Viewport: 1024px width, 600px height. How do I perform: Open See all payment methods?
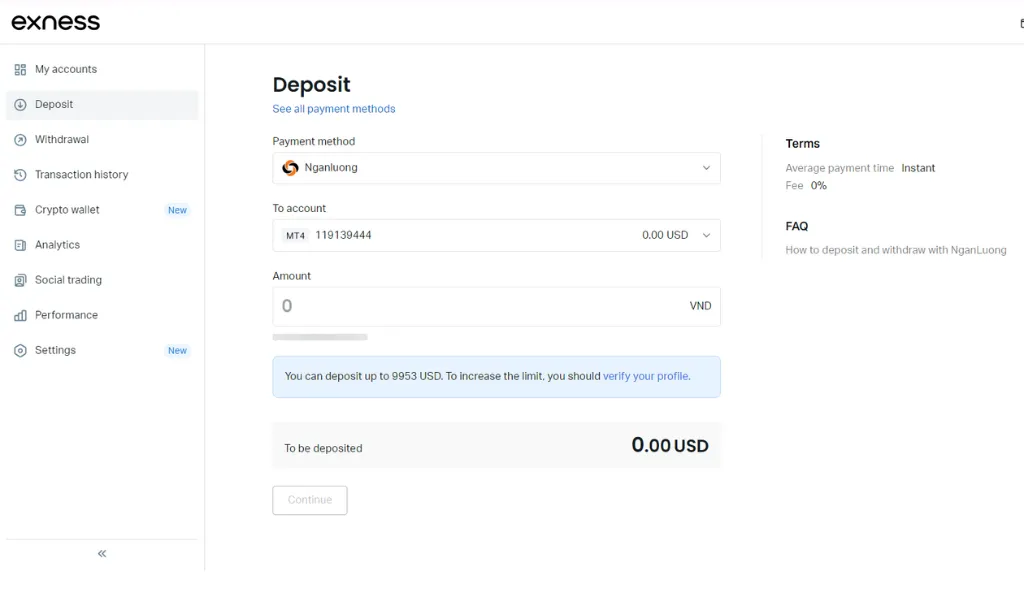point(334,109)
